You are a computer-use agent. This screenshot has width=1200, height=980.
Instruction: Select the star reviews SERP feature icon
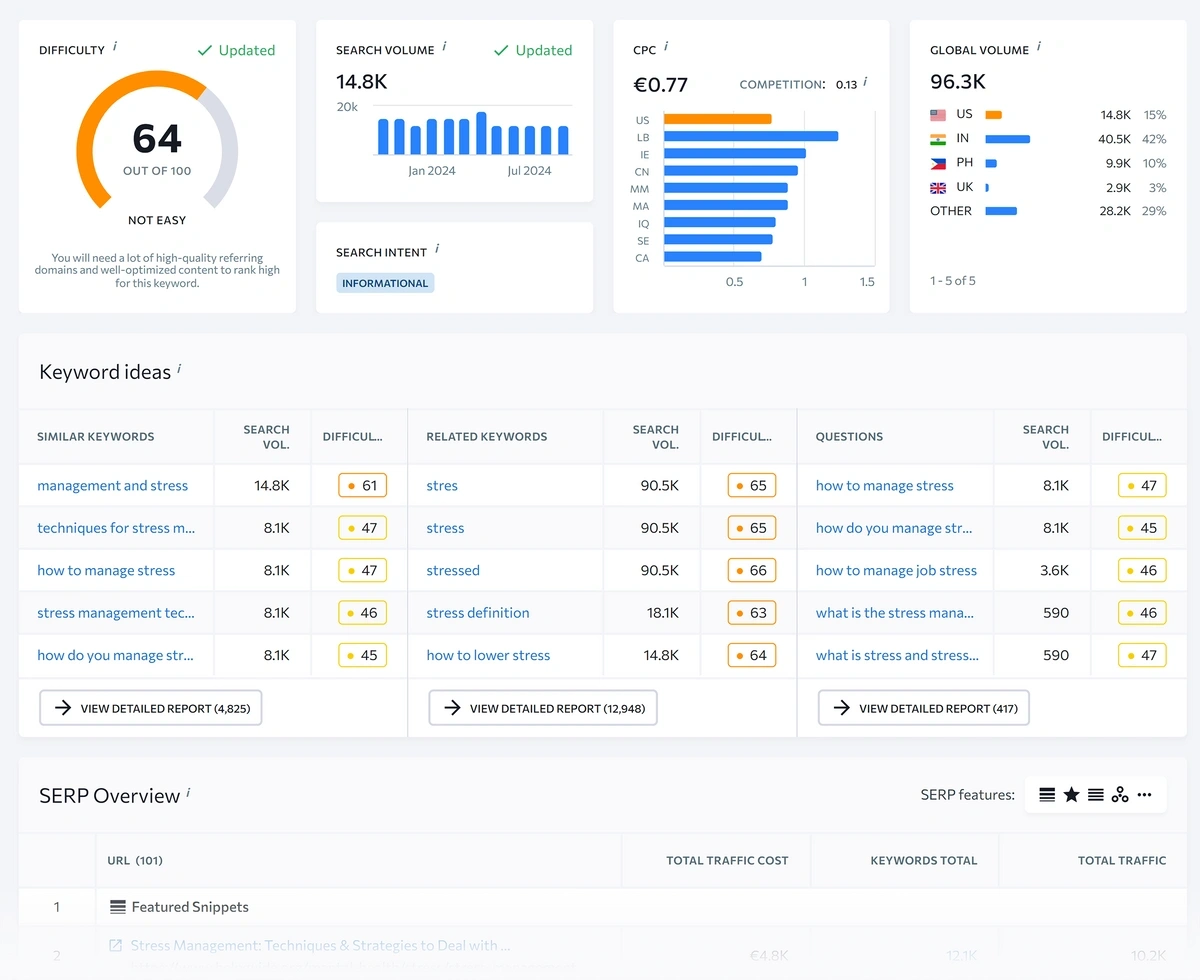(1071, 794)
